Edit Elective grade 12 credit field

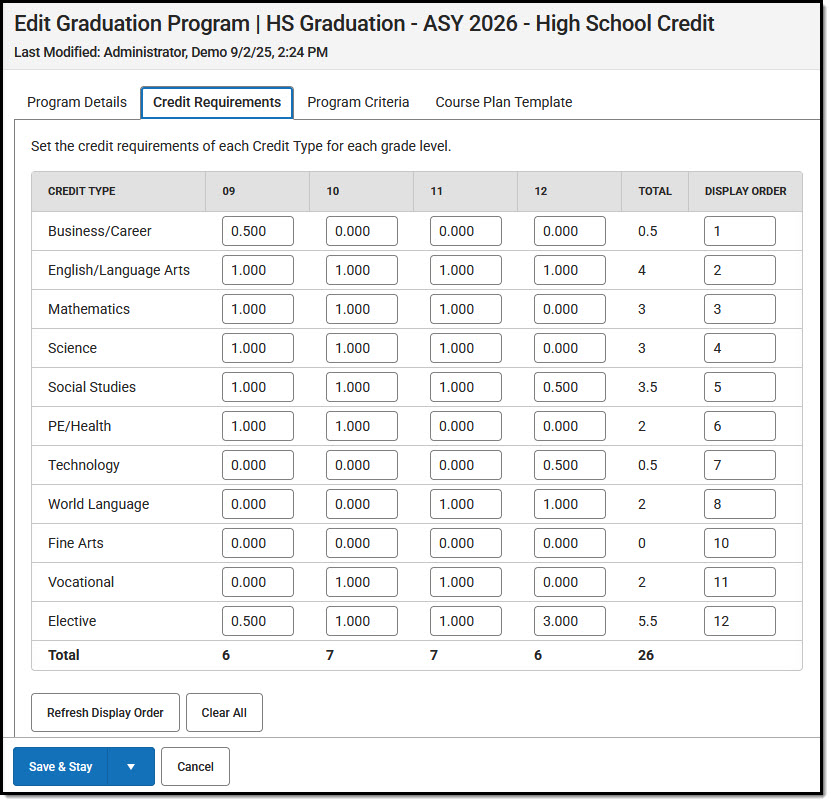pos(570,620)
